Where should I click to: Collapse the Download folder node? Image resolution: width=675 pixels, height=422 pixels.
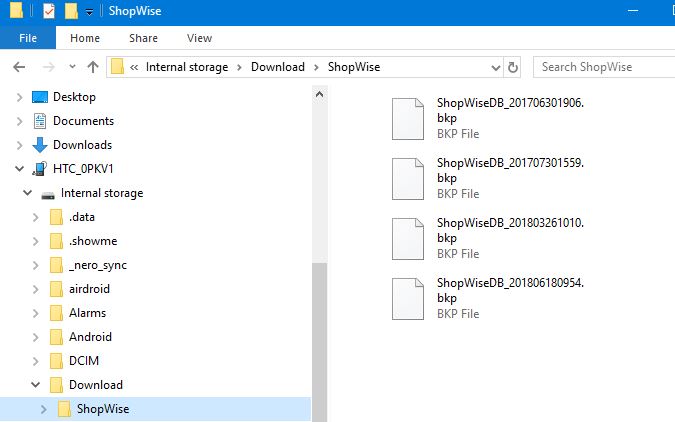point(36,385)
